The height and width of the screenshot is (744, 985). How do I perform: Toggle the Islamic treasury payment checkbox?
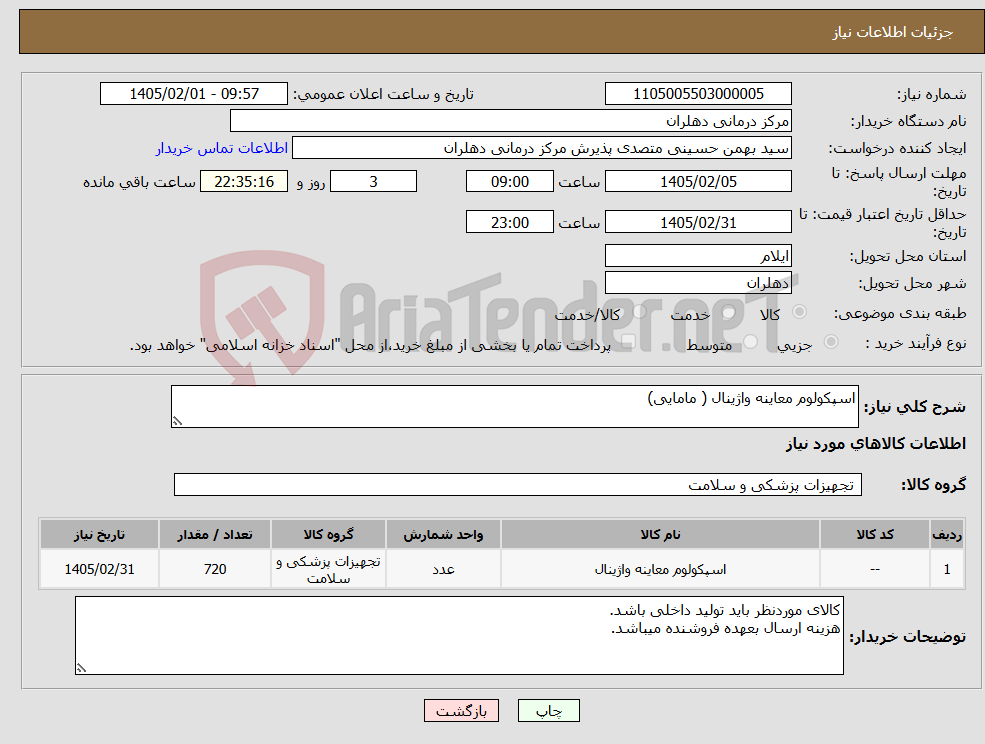click(x=628, y=342)
